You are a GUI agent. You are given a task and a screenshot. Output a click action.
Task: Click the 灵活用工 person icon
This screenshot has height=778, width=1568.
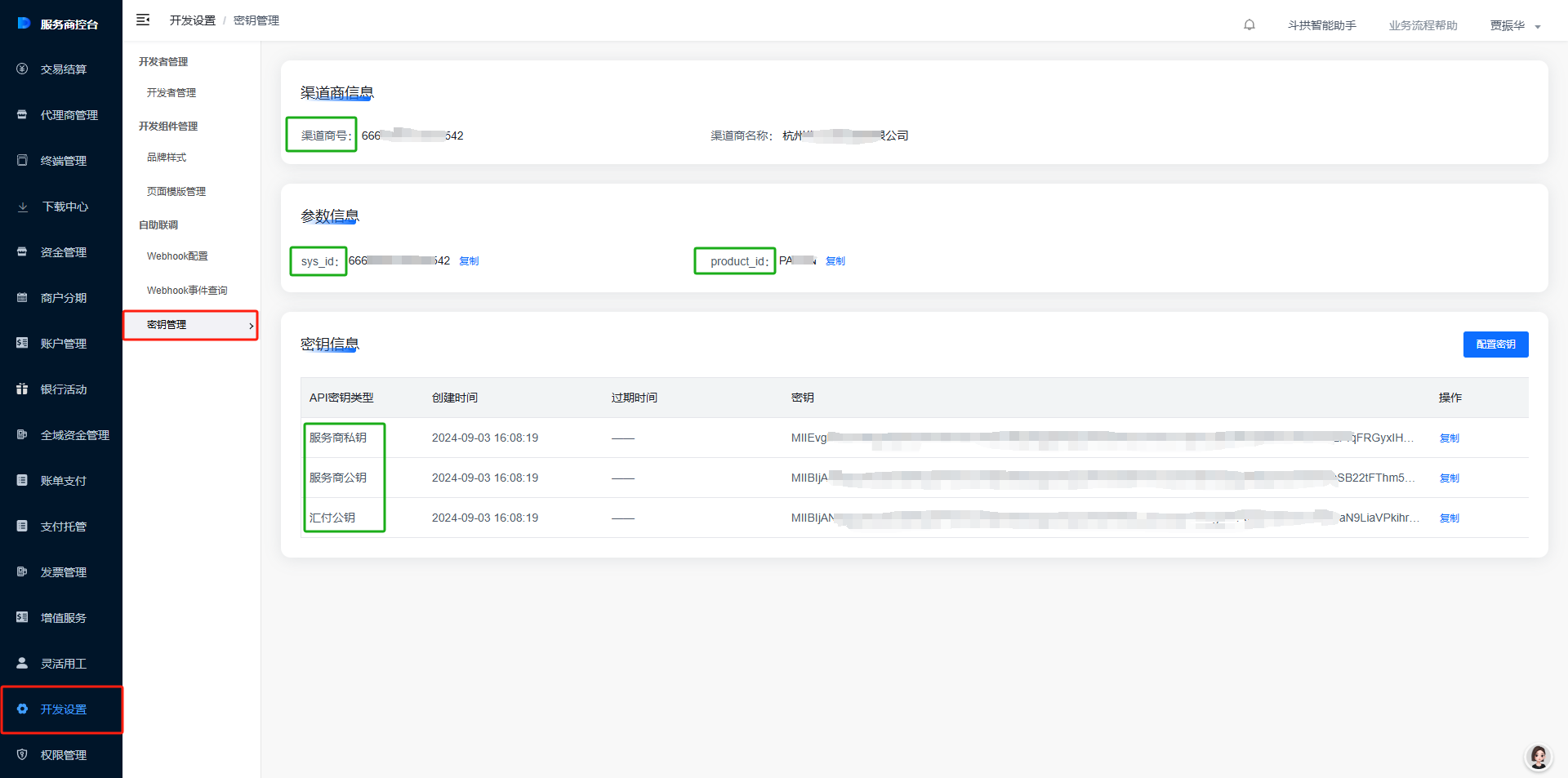coord(22,664)
